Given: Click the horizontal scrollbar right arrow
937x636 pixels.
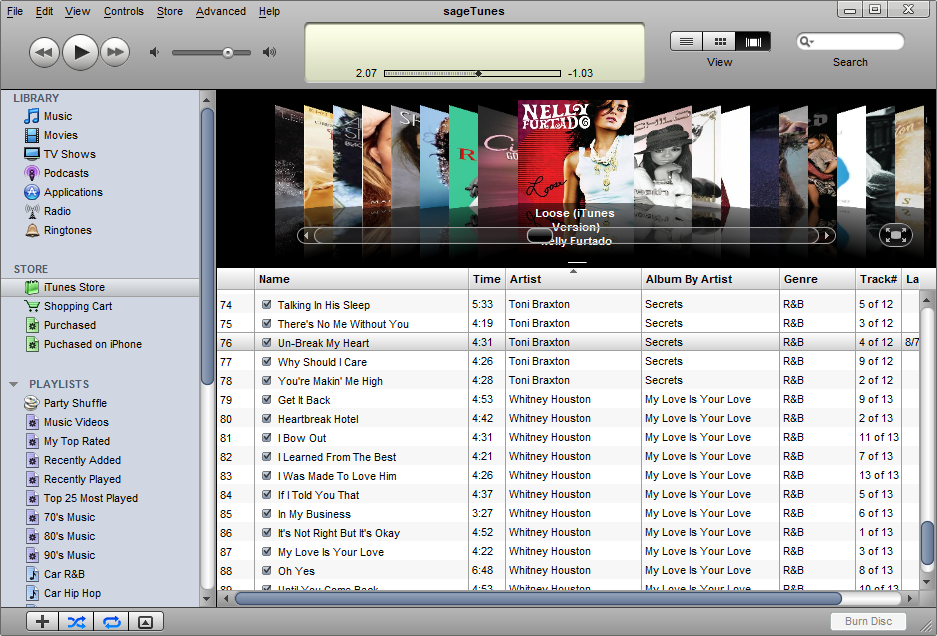Looking at the screenshot, I should (x=910, y=598).
